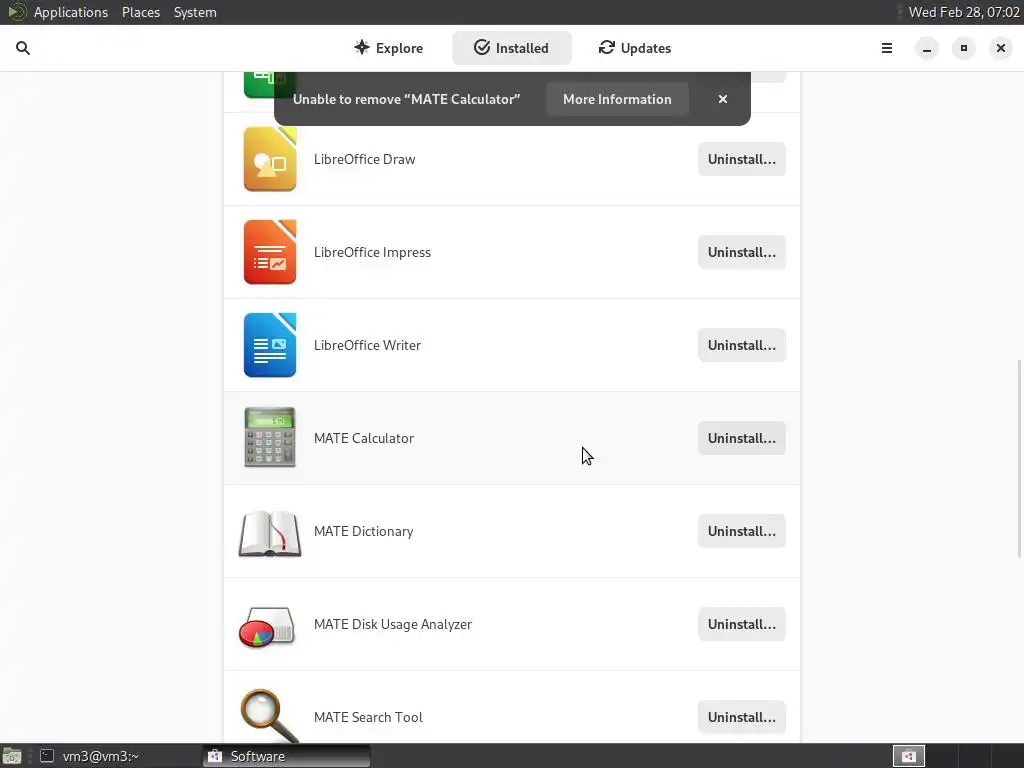Click the MATE Search Tool magnifier icon
This screenshot has width=1024, height=768.
pyautogui.click(x=269, y=716)
